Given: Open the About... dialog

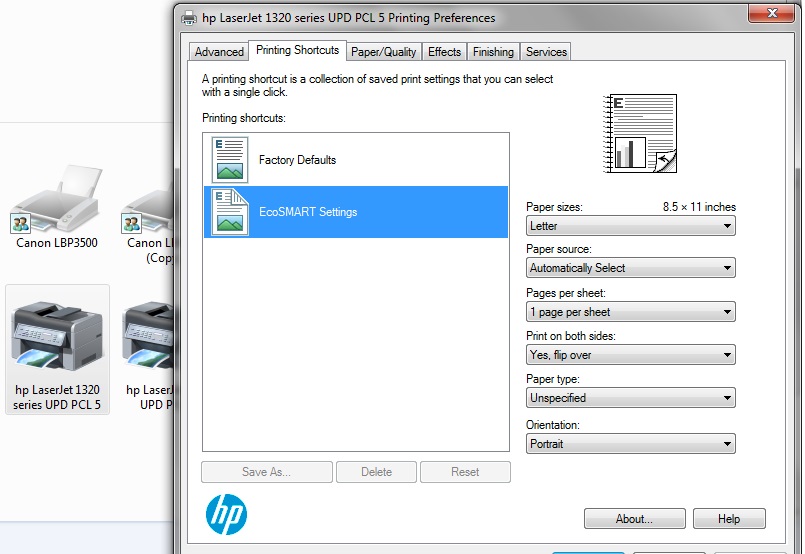Looking at the screenshot, I should (635, 519).
